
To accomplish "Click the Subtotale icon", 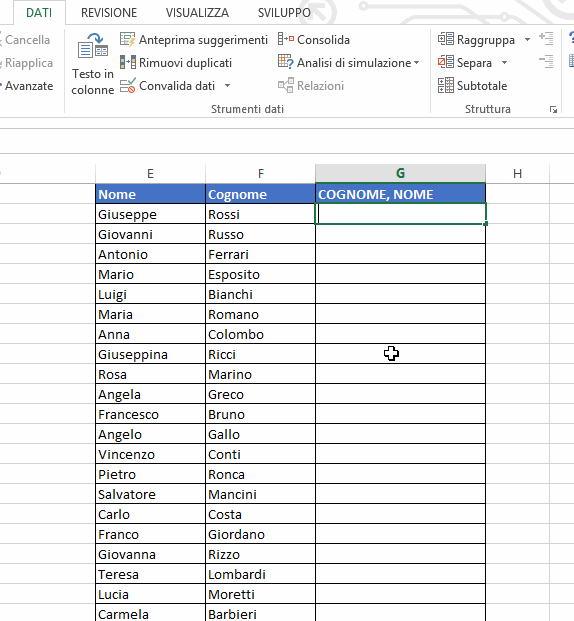I will [x=446, y=86].
